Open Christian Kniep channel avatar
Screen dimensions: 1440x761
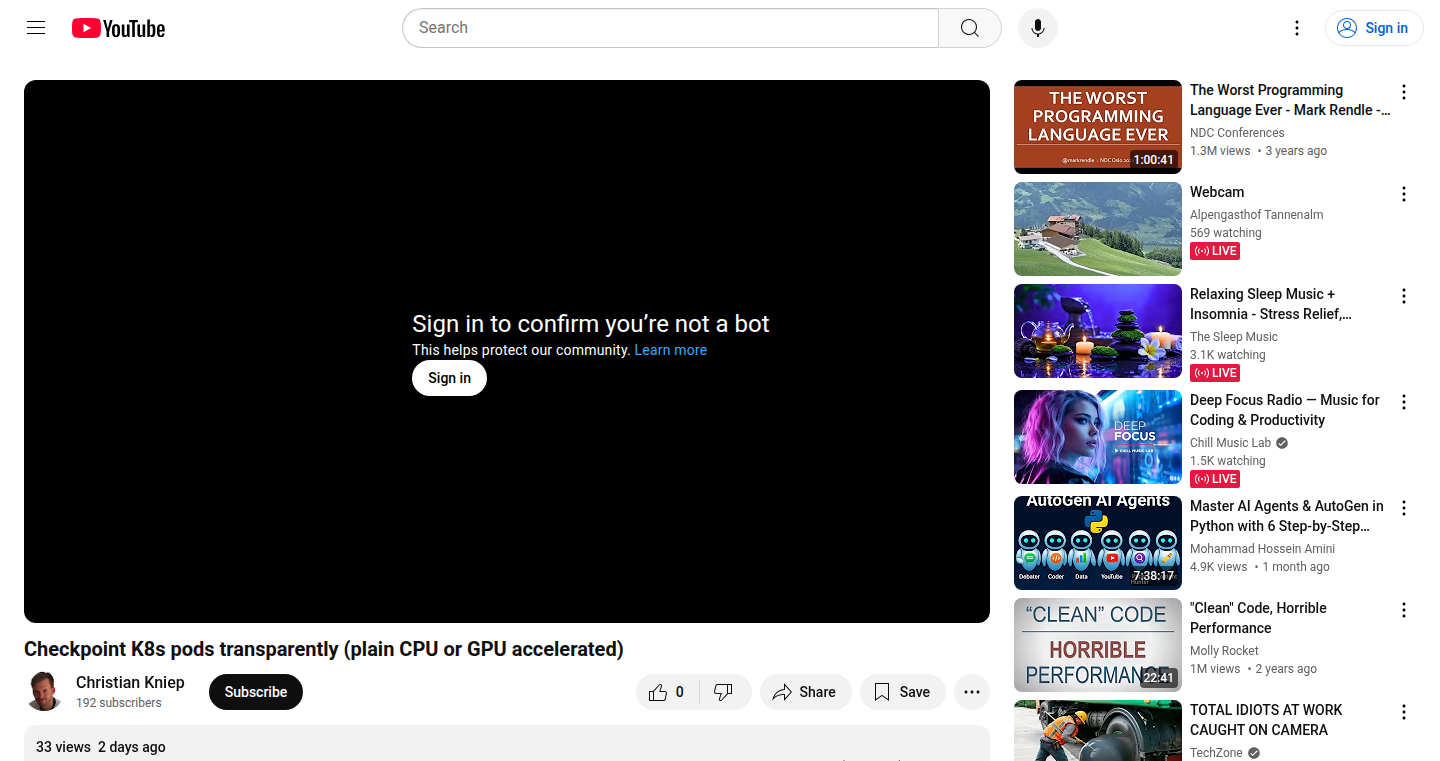coord(44,691)
